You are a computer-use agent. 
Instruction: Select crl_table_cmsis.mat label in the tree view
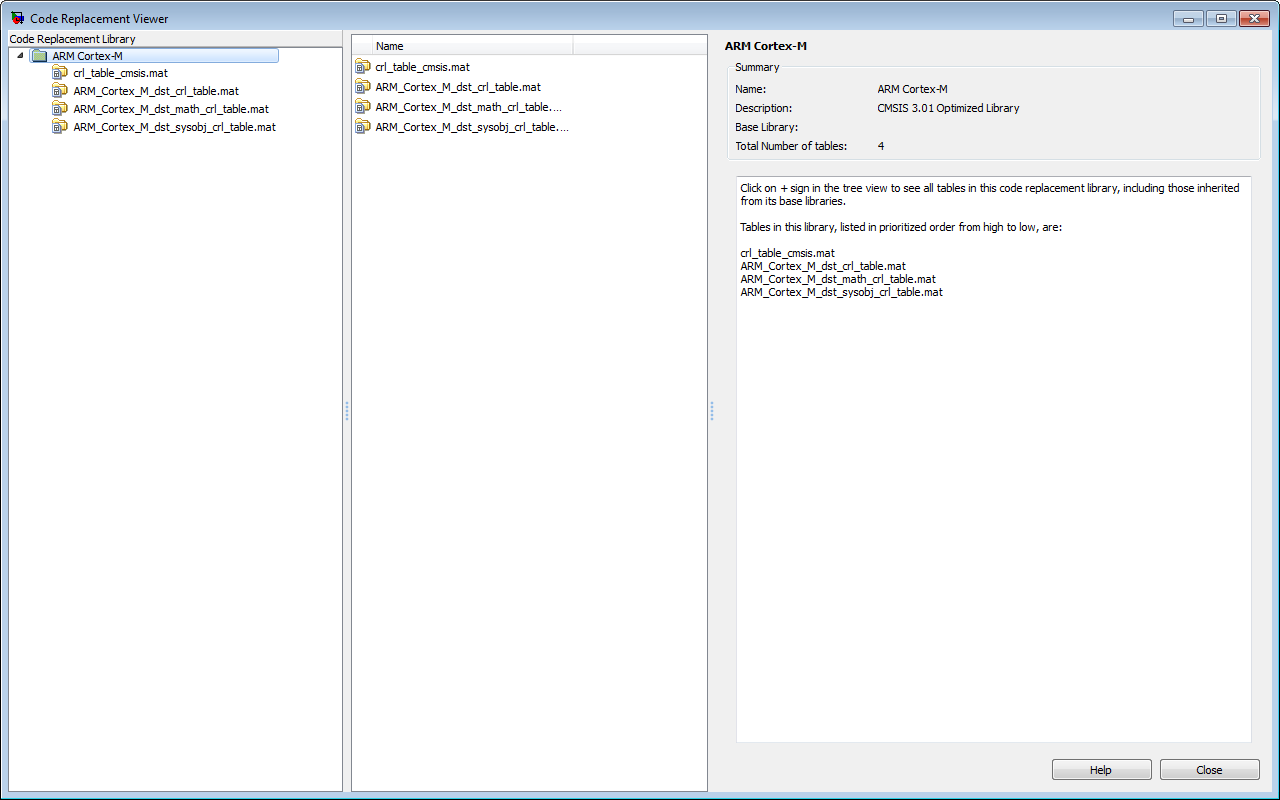(120, 73)
